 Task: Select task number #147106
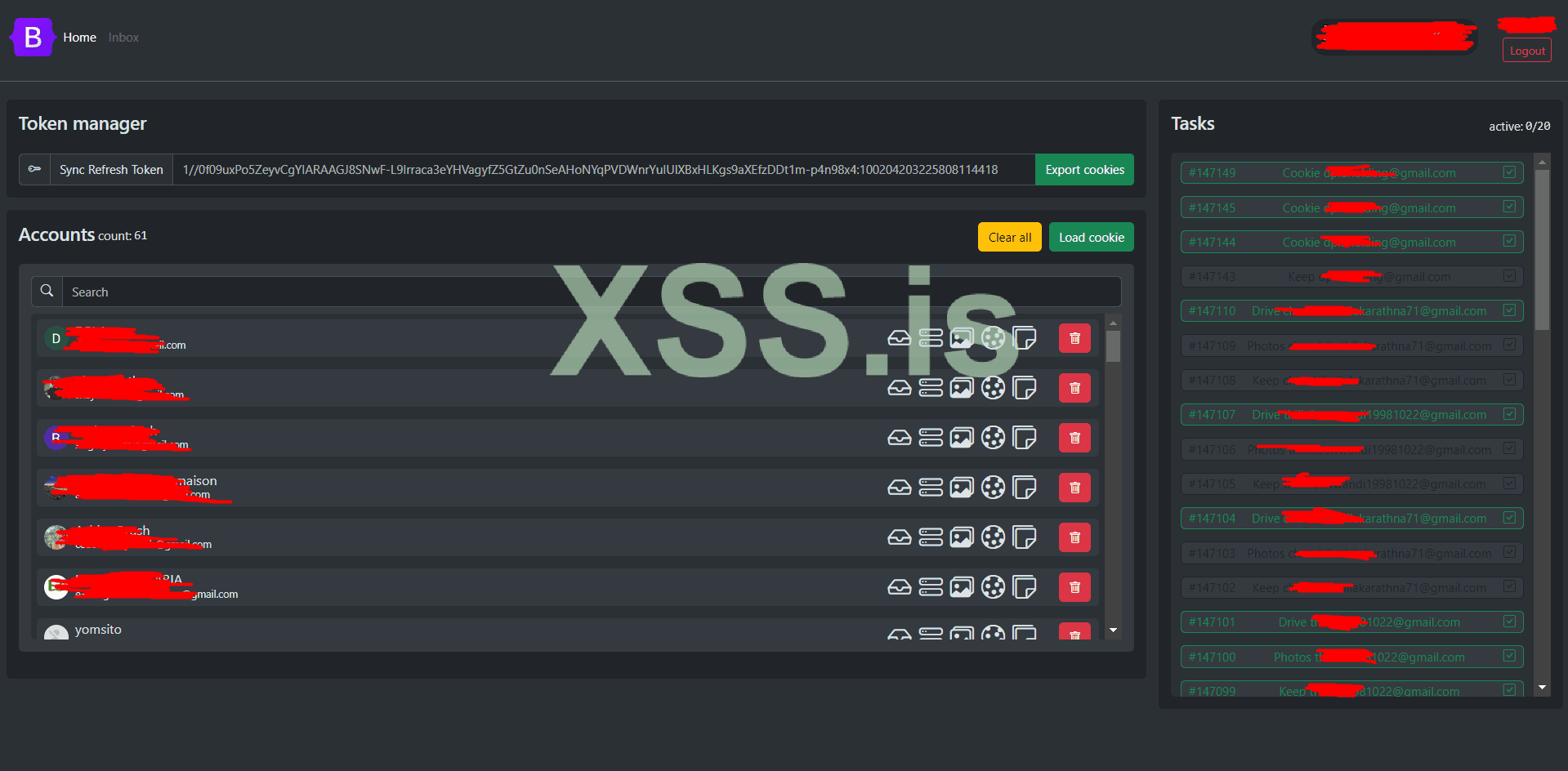[1212, 450]
